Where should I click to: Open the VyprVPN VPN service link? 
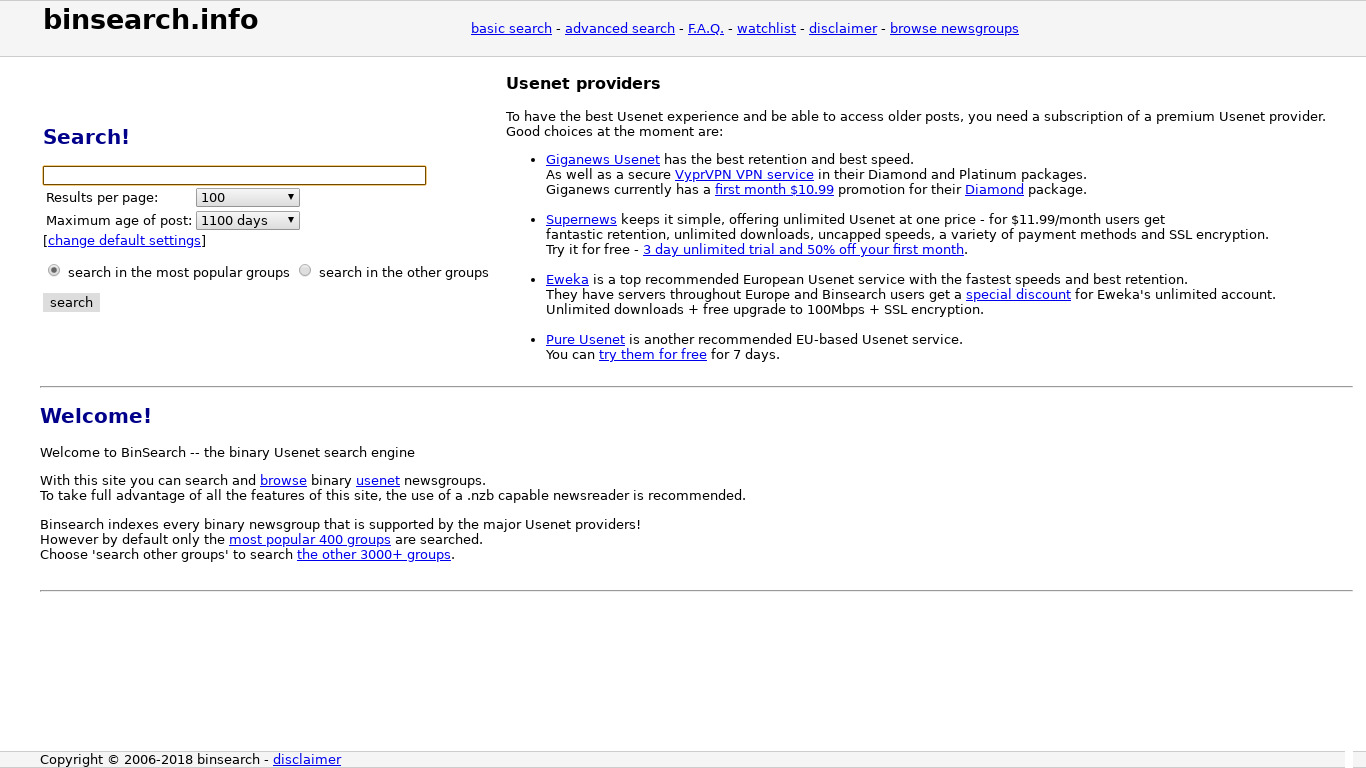[744, 175]
